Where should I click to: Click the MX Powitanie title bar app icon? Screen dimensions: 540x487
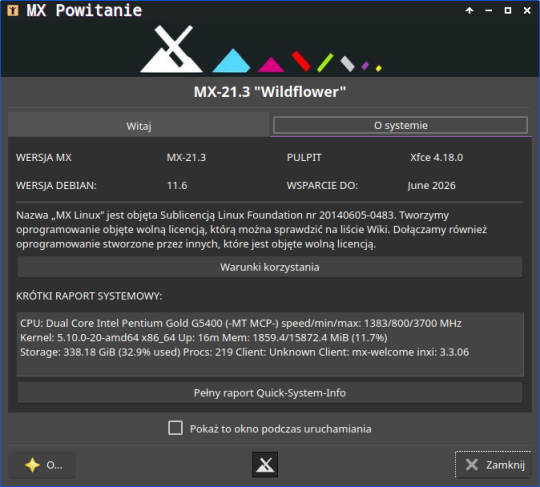13,10
